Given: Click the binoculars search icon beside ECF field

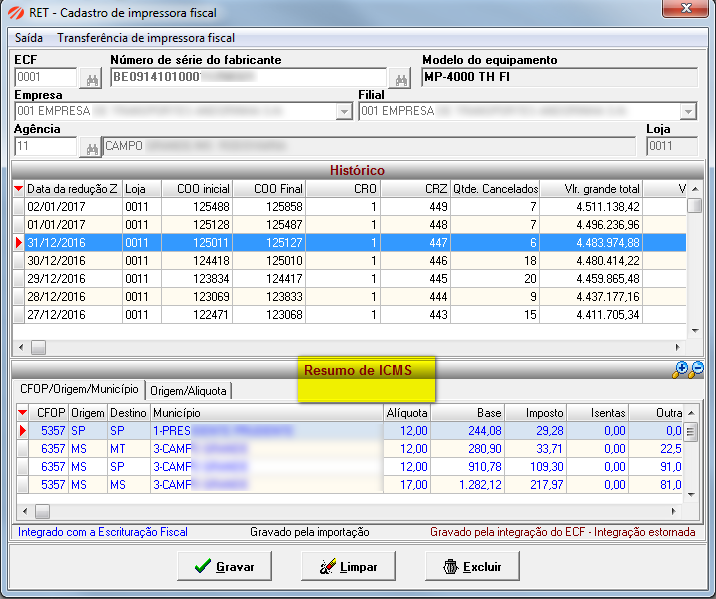Looking at the screenshot, I should coord(91,79).
